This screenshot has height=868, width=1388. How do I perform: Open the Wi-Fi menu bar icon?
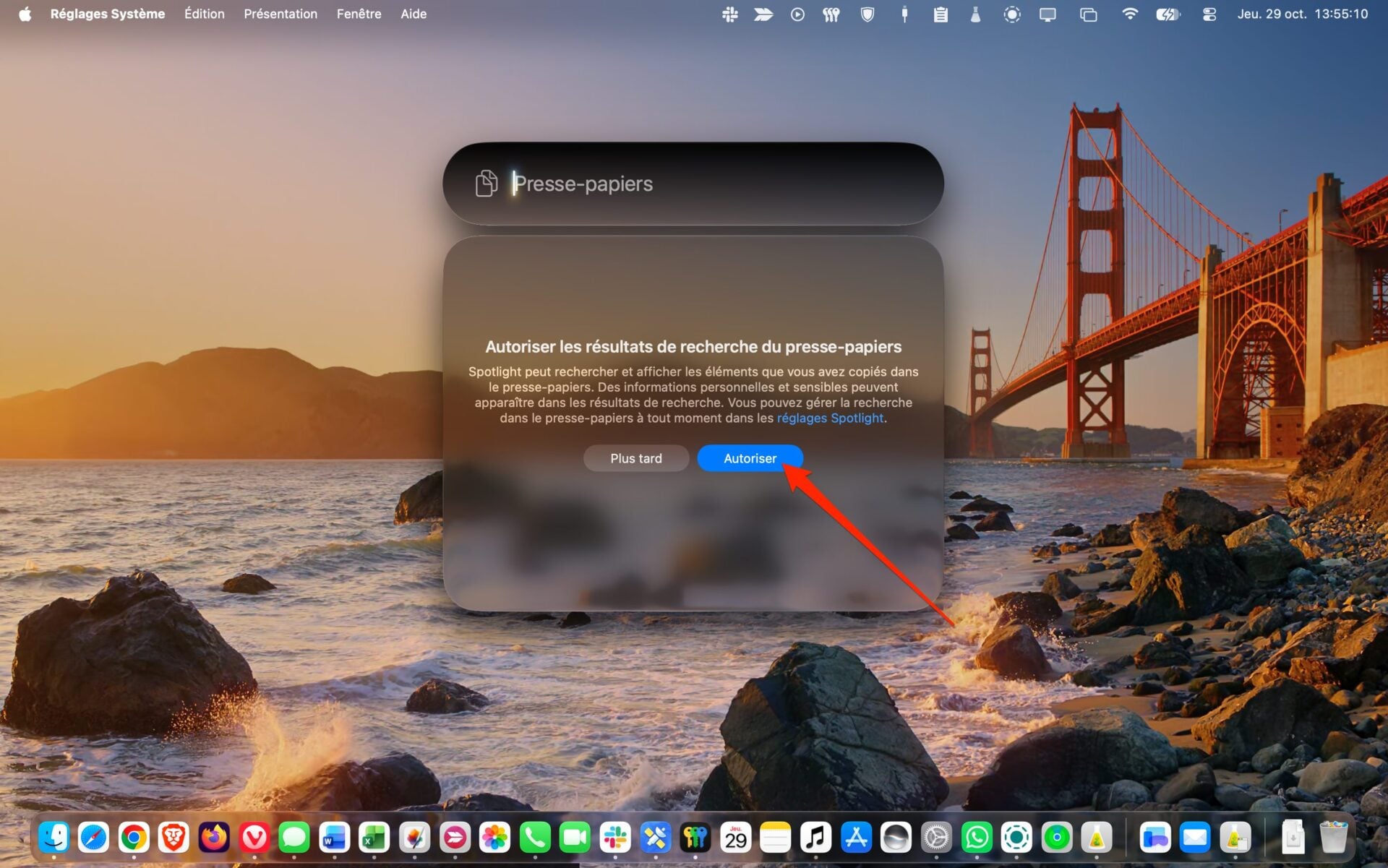pos(1129,14)
